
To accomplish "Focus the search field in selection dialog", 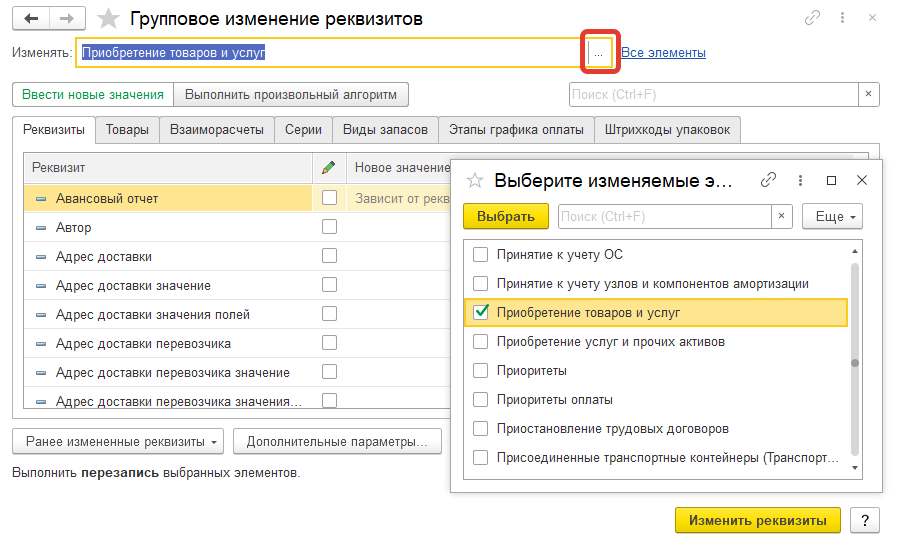I will [x=663, y=216].
